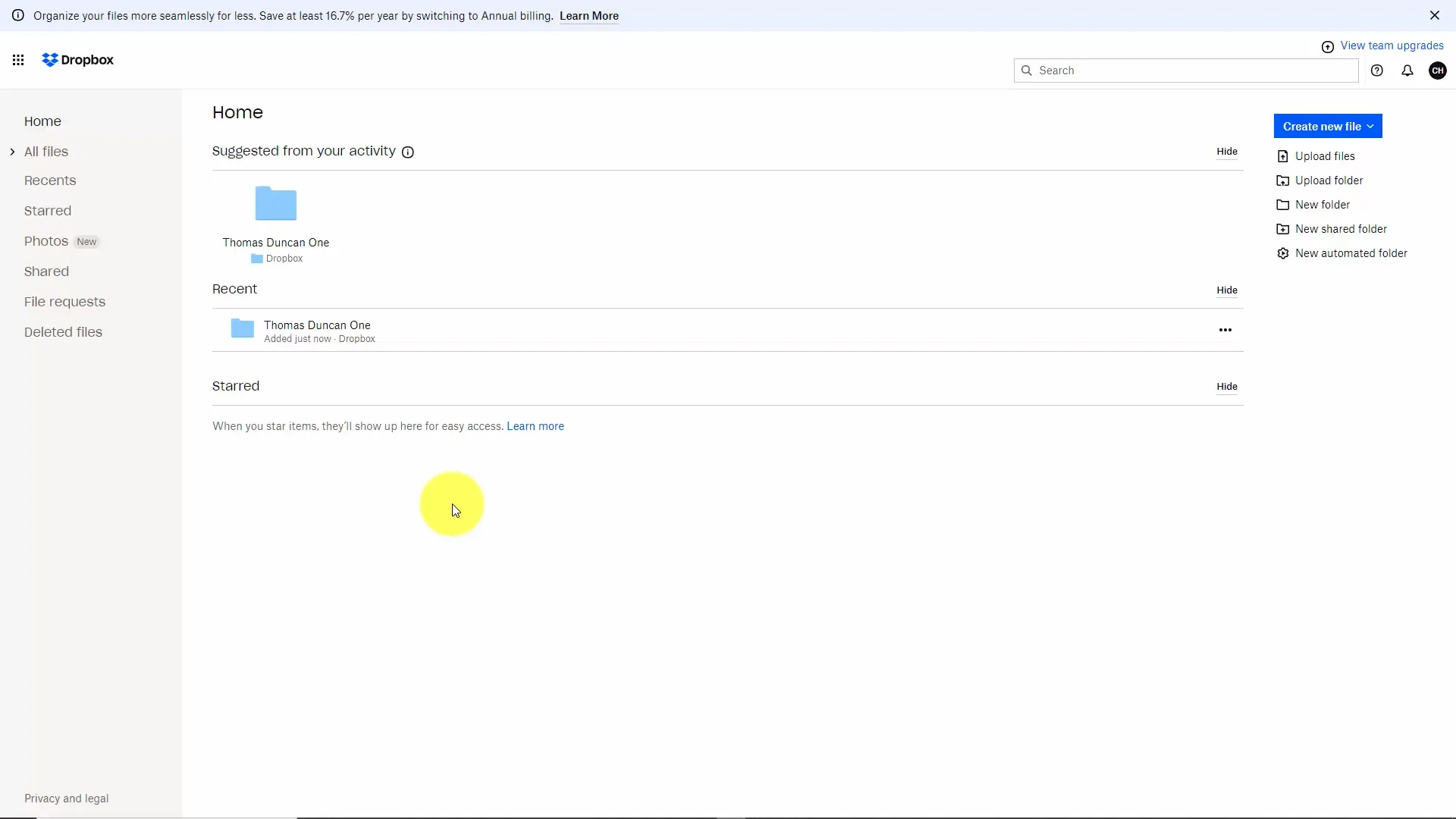Open the three-dots menu for Thomas Duncan One
Screen dimensions: 1456x819
1225,330
